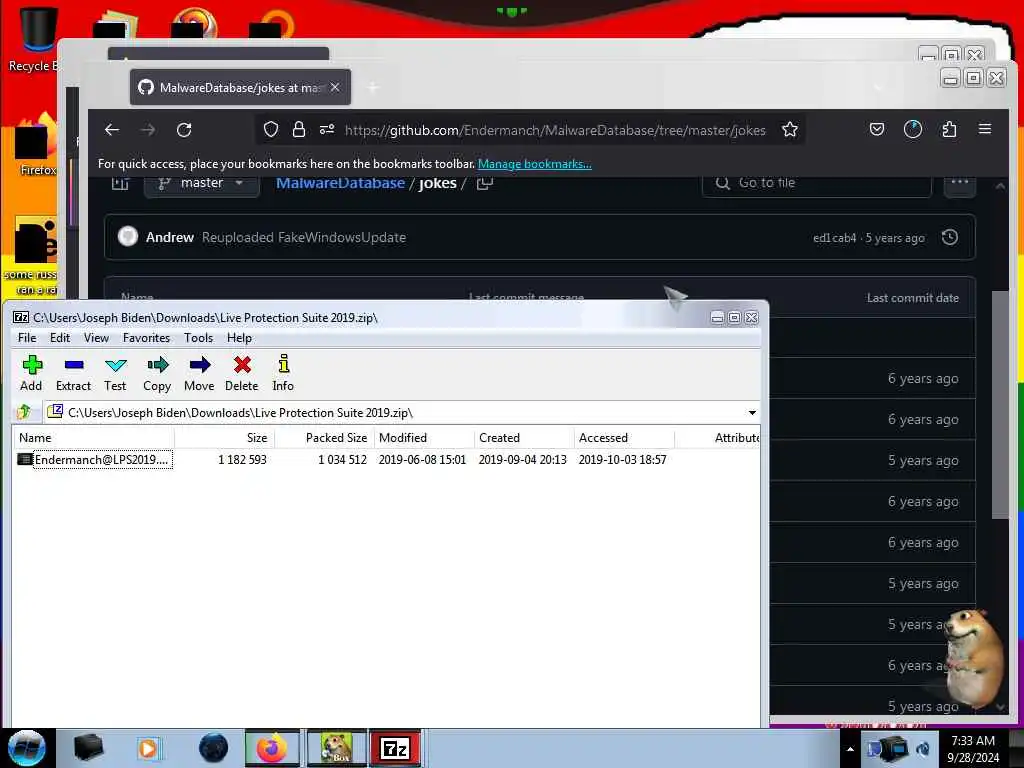
Task: Select the MalwareDatabase/jokes tab
Action: pyautogui.click(x=240, y=87)
